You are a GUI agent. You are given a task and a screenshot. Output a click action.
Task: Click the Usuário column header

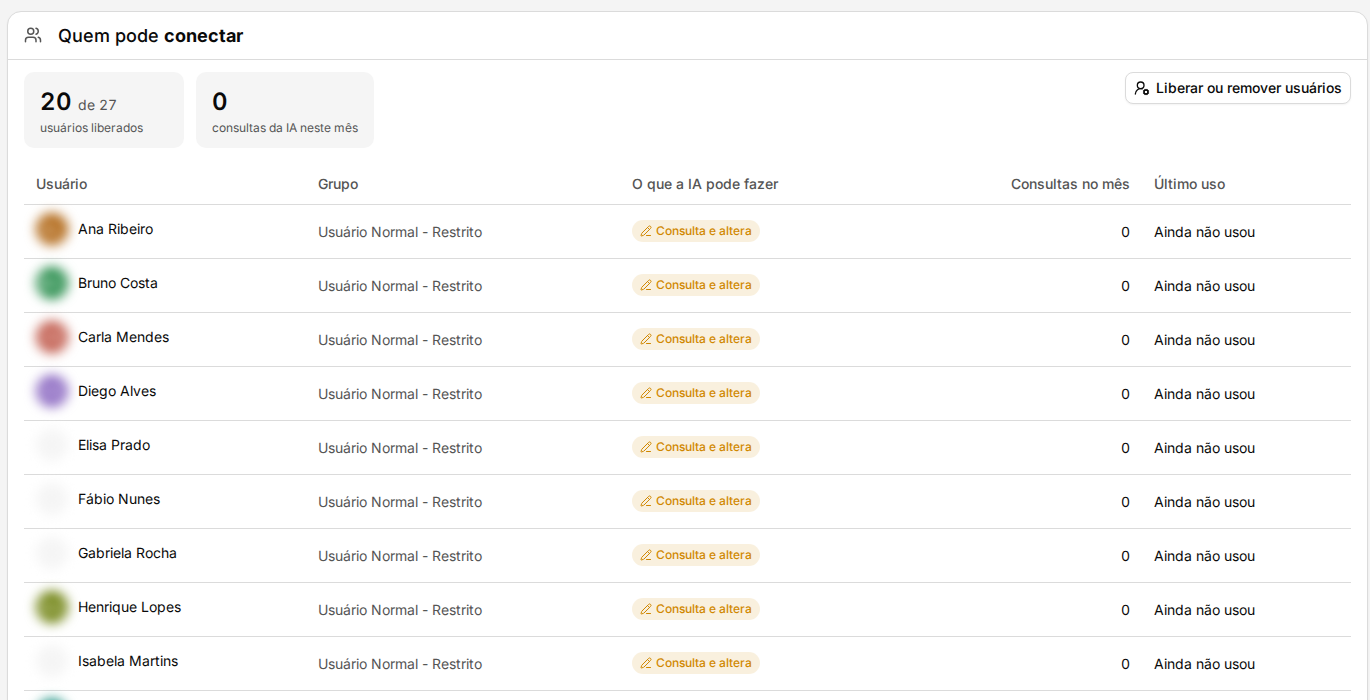(x=62, y=184)
